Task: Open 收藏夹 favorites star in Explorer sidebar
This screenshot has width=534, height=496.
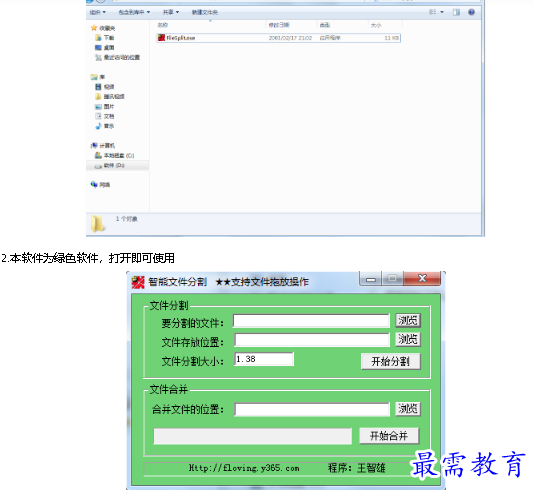Action: pyautogui.click(x=94, y=28)
